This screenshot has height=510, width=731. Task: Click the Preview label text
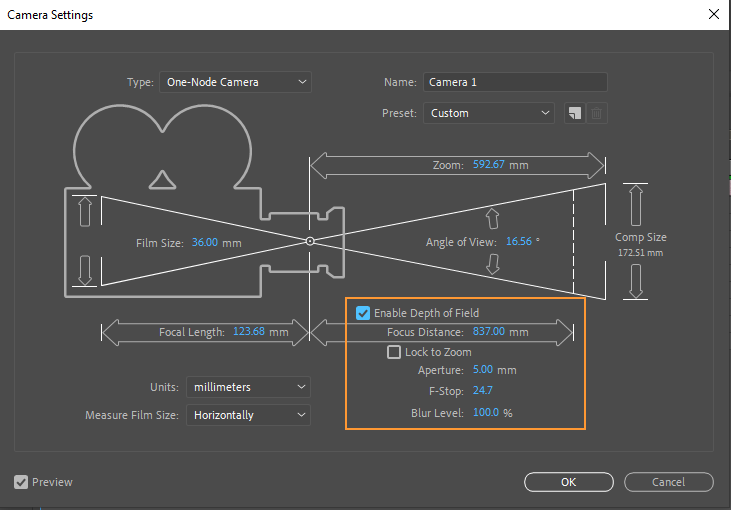point(52,482)
